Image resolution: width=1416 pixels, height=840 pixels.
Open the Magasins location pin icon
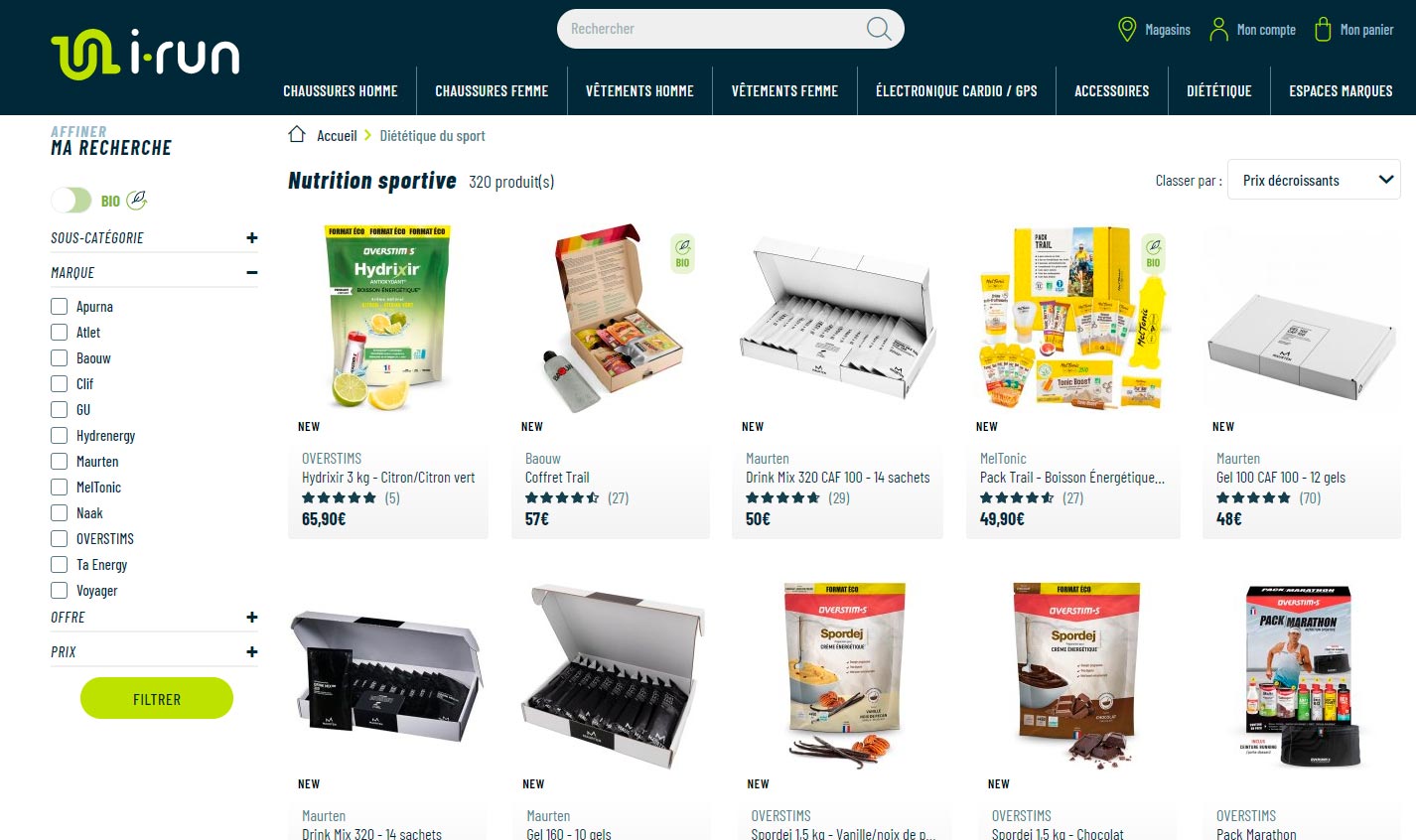1127,29
